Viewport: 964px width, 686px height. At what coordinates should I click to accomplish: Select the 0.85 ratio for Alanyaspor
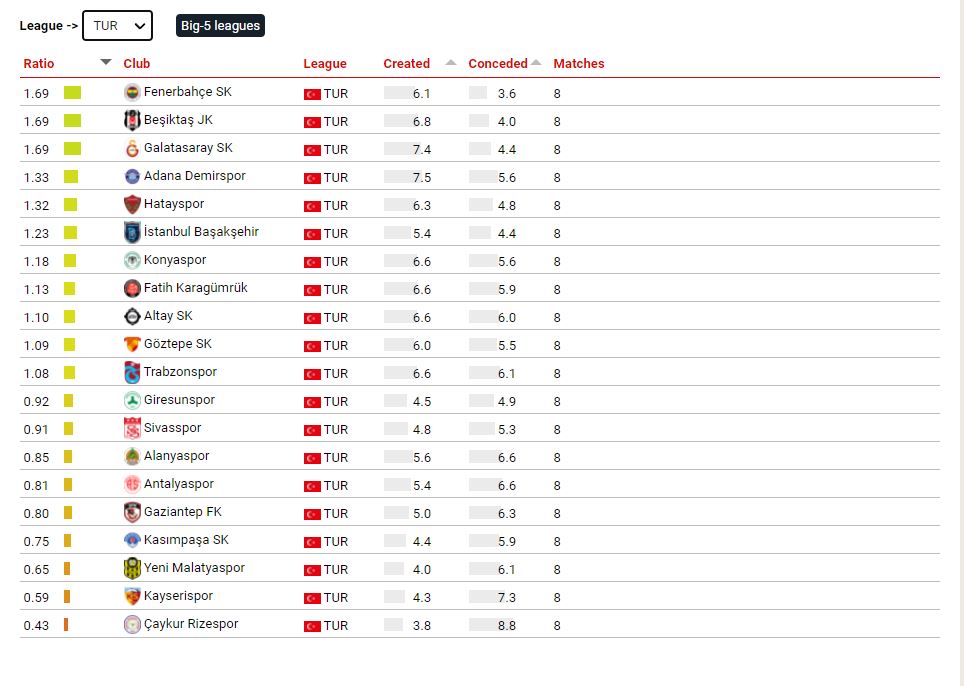coord(36,458)
